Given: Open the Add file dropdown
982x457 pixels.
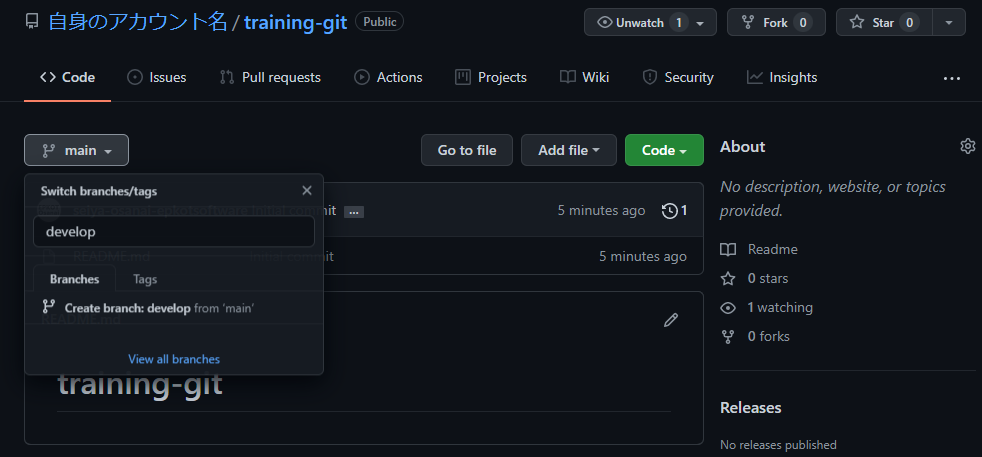Looking at the screenshot, I should [x=569, y=150].
